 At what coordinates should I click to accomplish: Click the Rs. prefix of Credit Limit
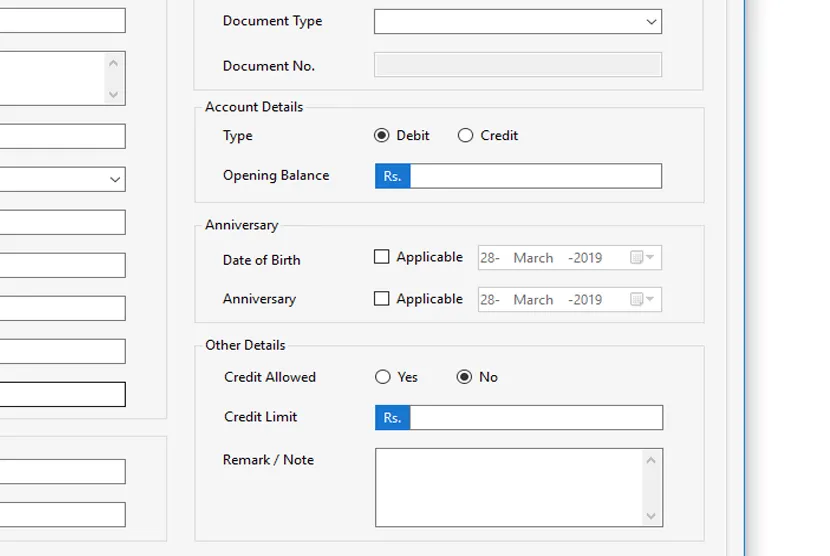tap(393, 418)
